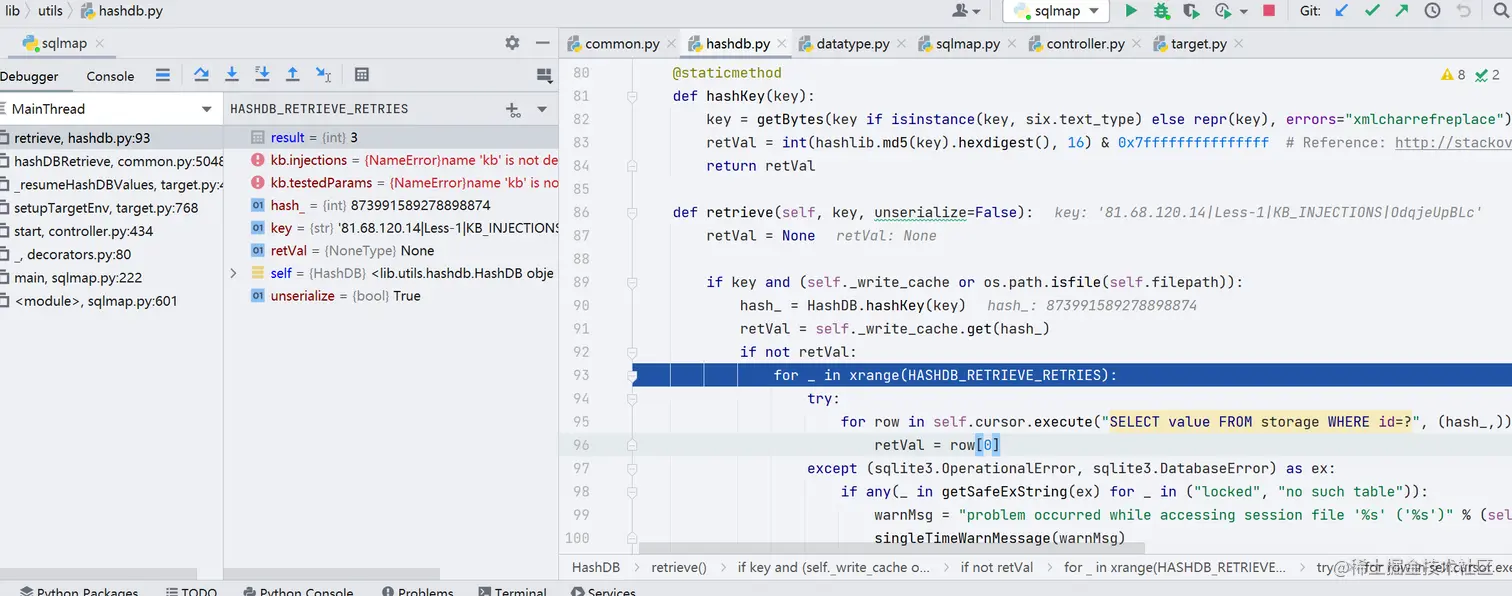Add a new watch with plus icon
Viewport: 1512px width, 596px height.
[x=512, y=109]
